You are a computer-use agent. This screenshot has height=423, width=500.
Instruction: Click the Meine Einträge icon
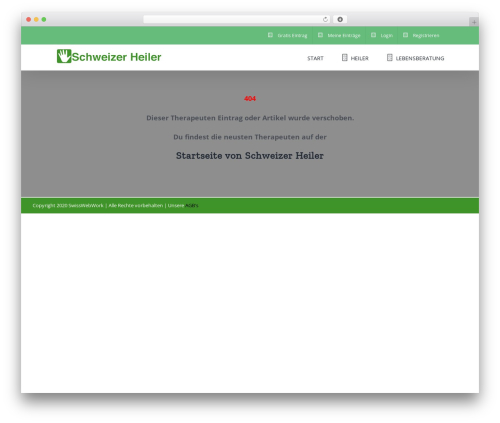tap(320, 35)
